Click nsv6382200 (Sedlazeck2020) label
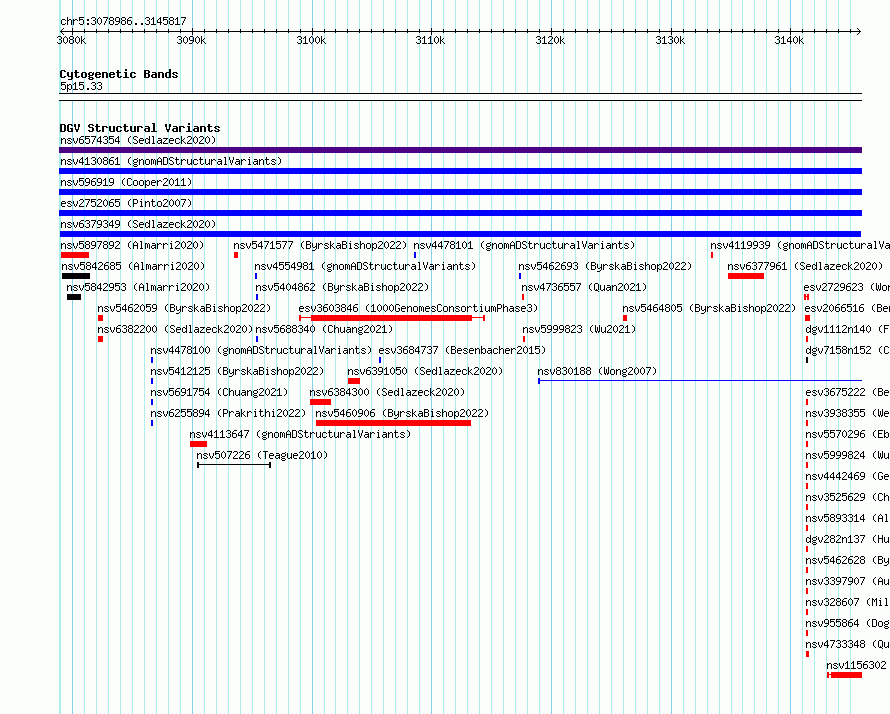Image resolution: width=890 pixels, height=714 pixels. coord(175,329)
